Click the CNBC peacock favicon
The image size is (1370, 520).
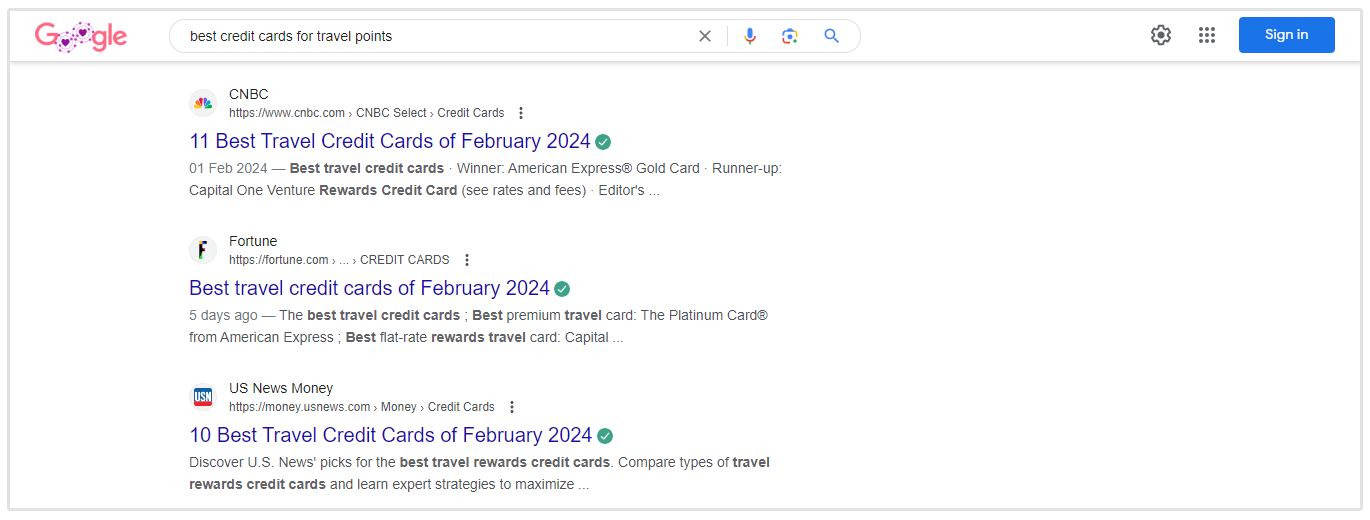click(x=203, y=103)
